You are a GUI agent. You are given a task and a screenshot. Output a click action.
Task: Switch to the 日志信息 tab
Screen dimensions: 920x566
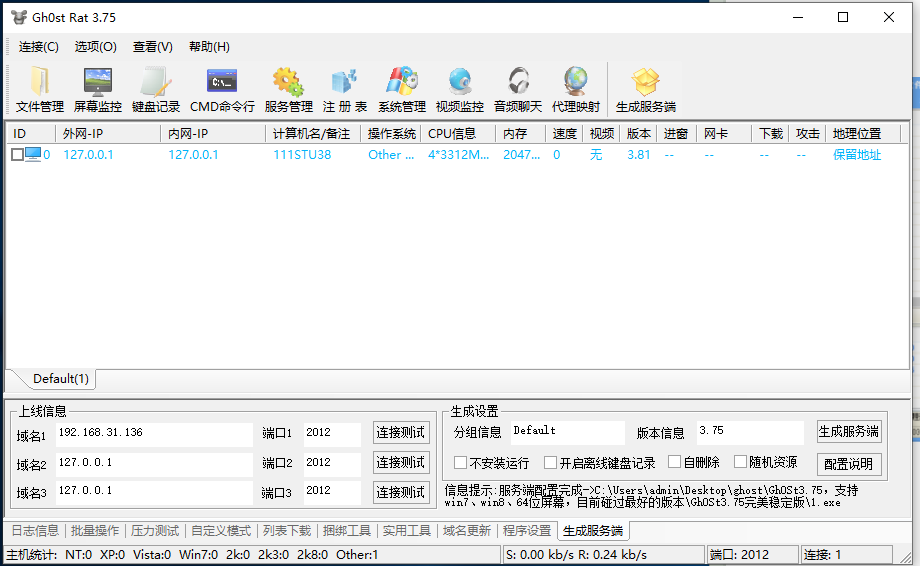[x=35, y=531]
